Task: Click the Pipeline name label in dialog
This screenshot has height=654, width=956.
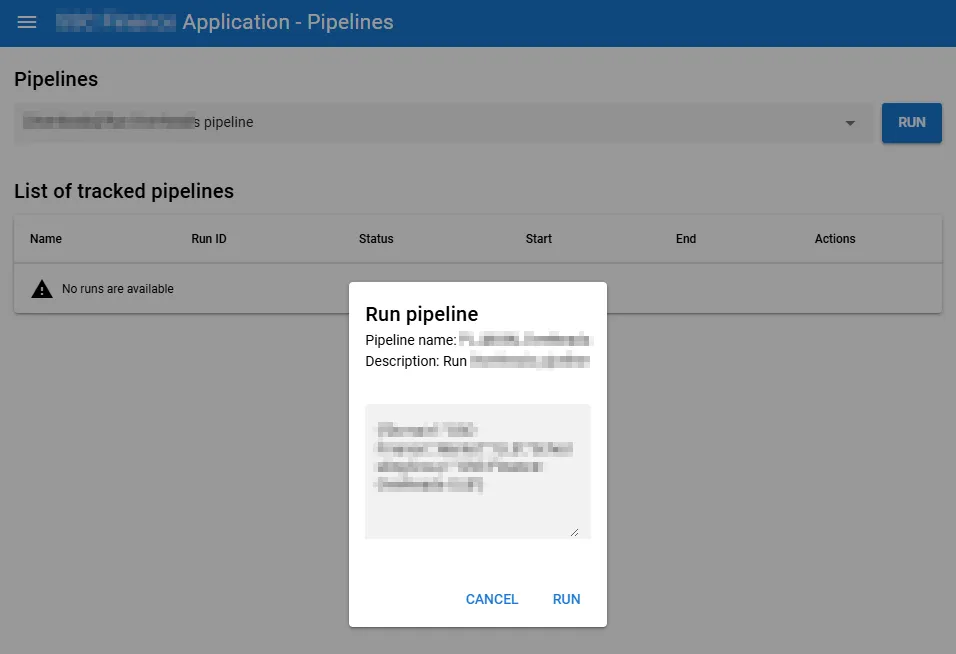Action: (411, 340)
